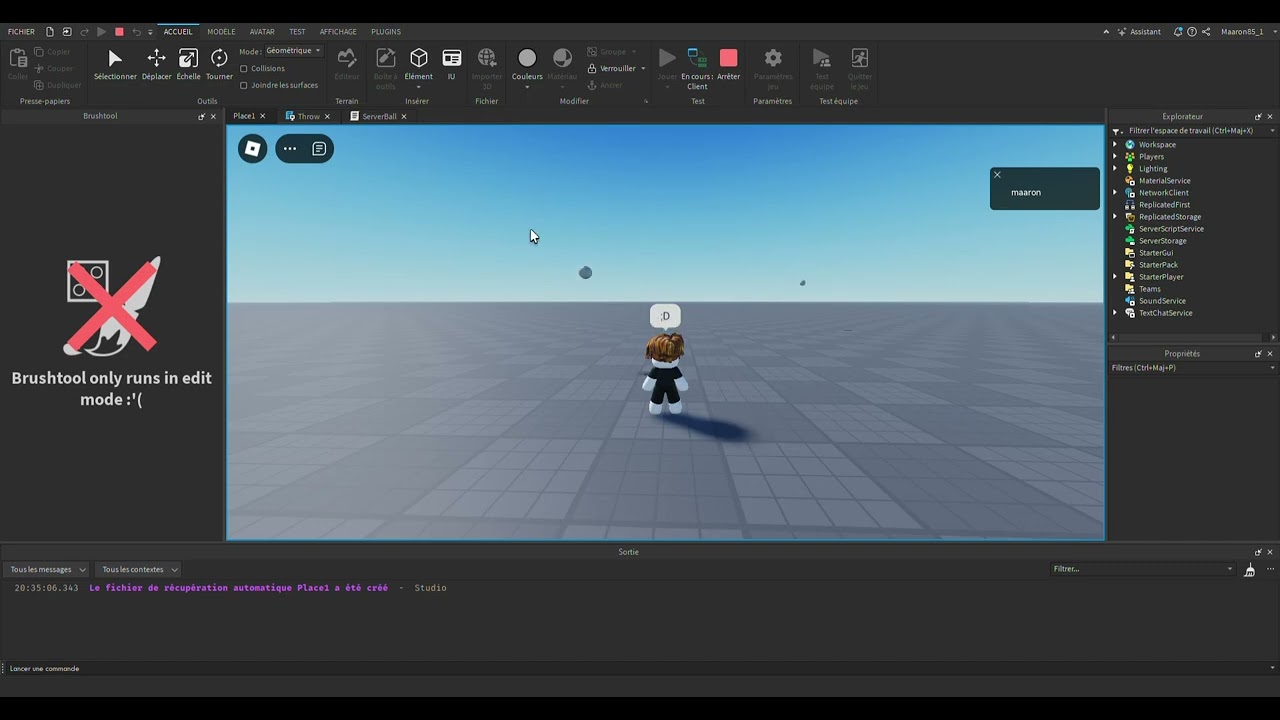
Task: Close the Brushtool panel
Action: (x=213, y=117)
